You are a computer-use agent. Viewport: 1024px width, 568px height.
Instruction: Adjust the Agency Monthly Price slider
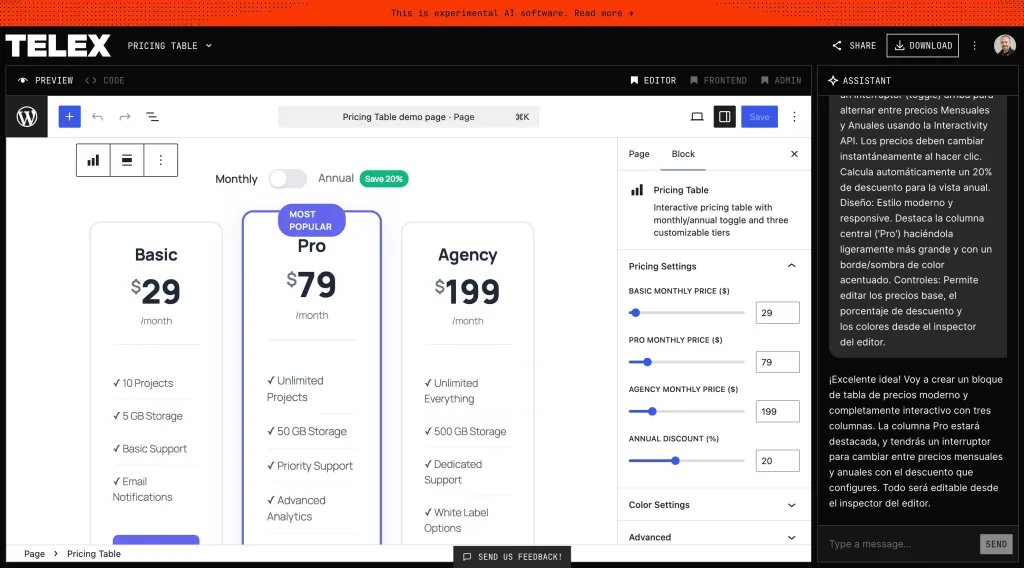click(686, 411)
